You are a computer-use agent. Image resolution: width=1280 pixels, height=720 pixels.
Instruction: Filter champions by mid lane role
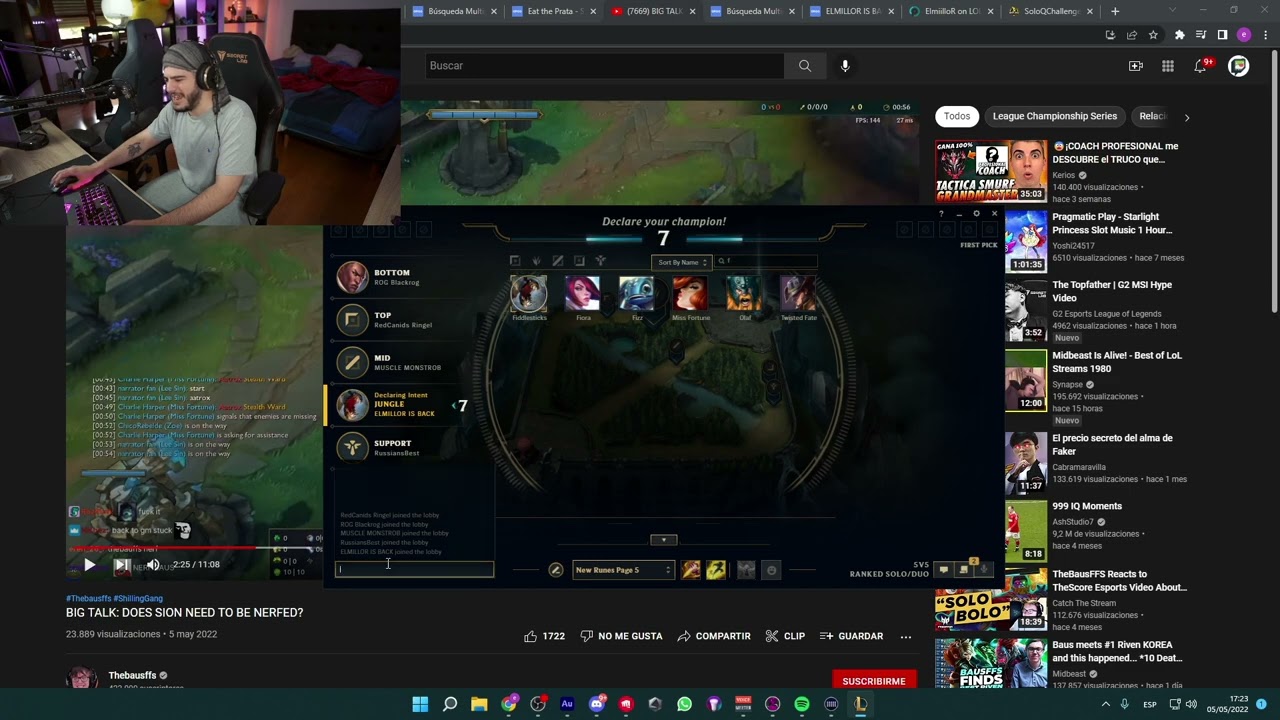point(558,261)
